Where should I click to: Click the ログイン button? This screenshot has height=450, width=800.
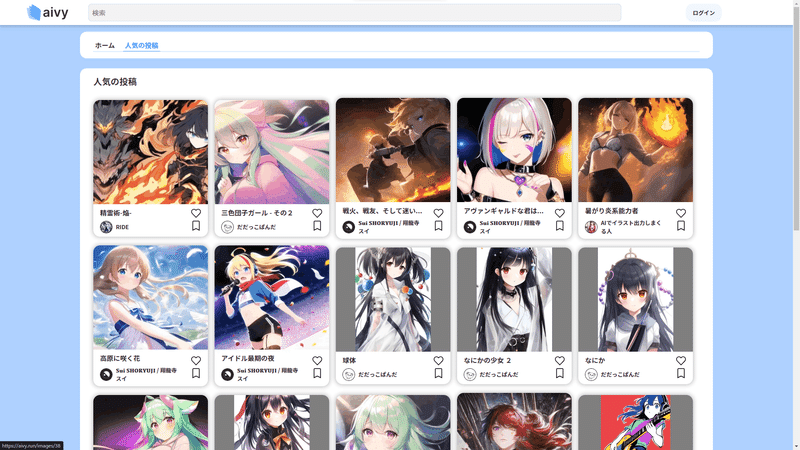704,13
